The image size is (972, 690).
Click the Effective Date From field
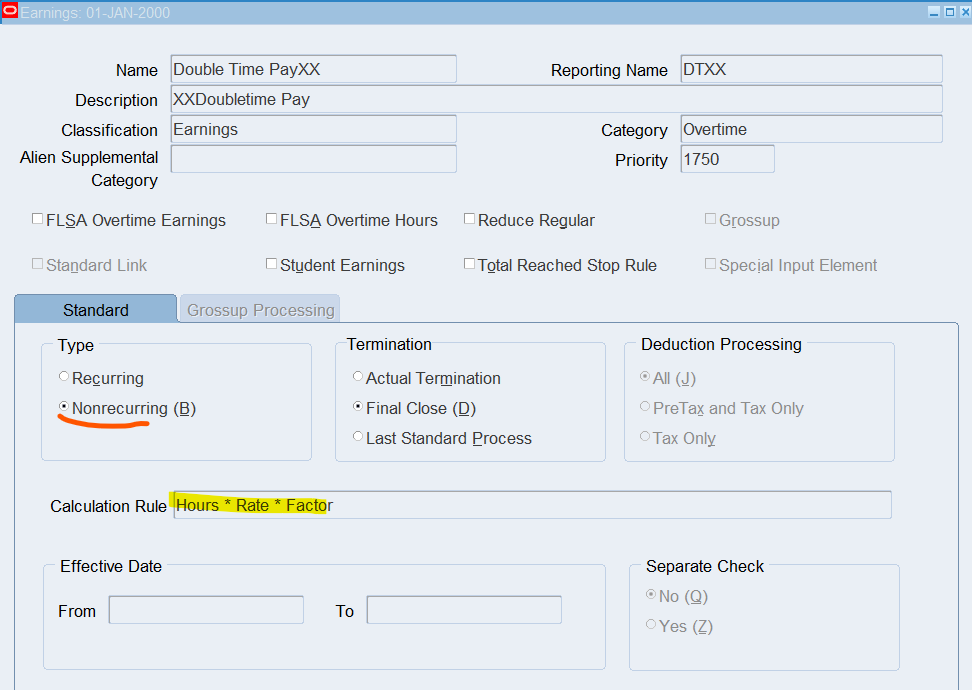point(205,610)
